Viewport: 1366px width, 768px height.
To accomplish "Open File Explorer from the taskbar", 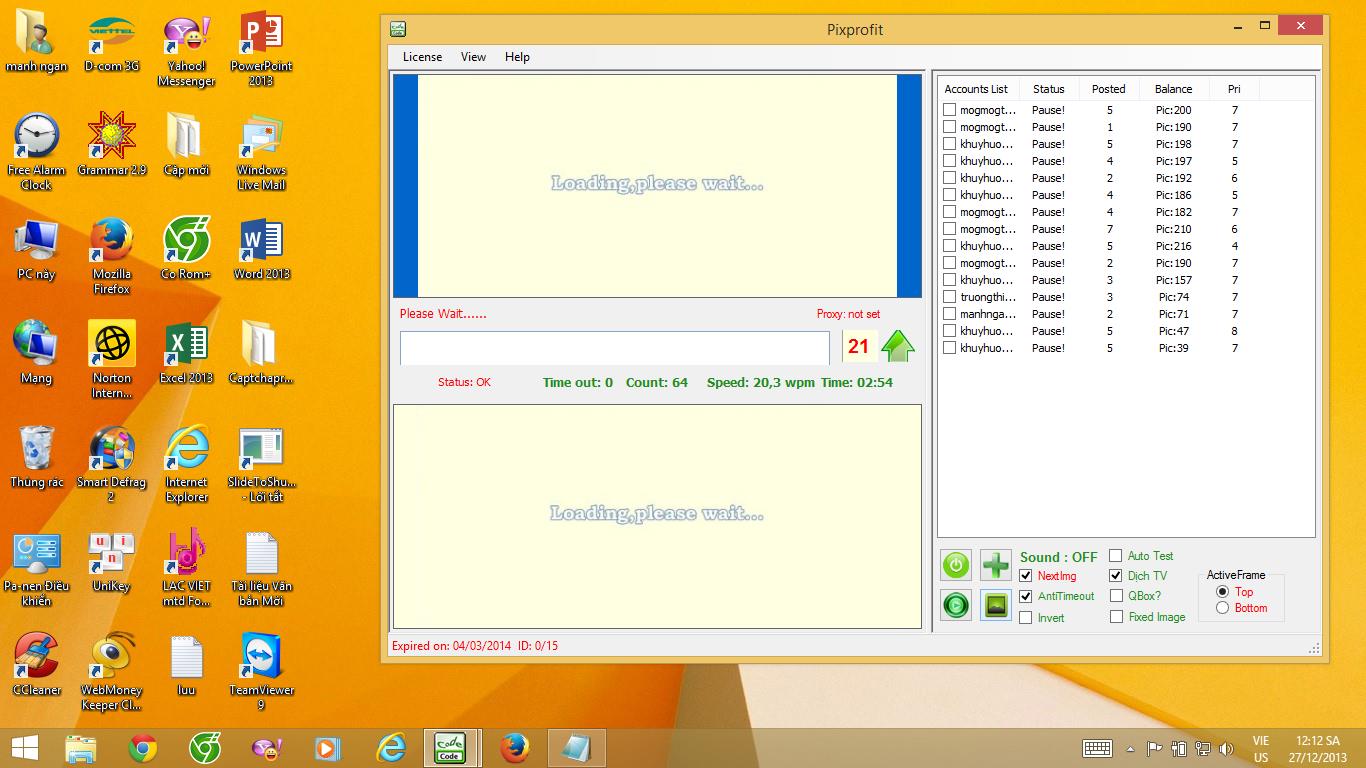I will click(81, 748).
